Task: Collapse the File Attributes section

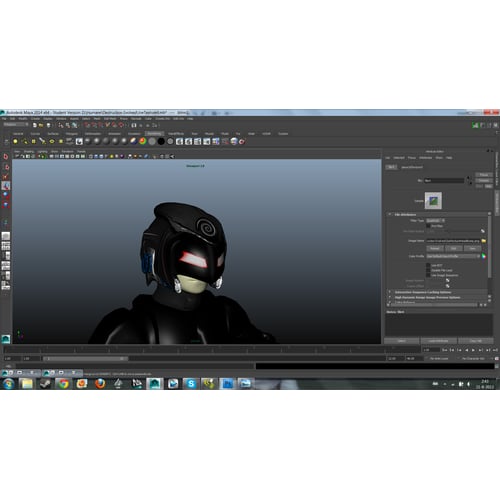Action: (390, 214)
